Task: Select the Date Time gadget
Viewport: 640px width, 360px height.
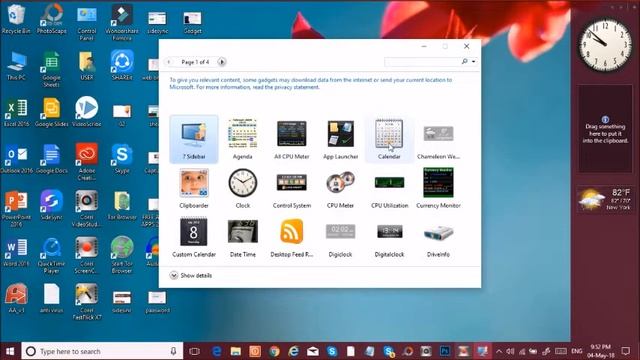Action: 242,237
